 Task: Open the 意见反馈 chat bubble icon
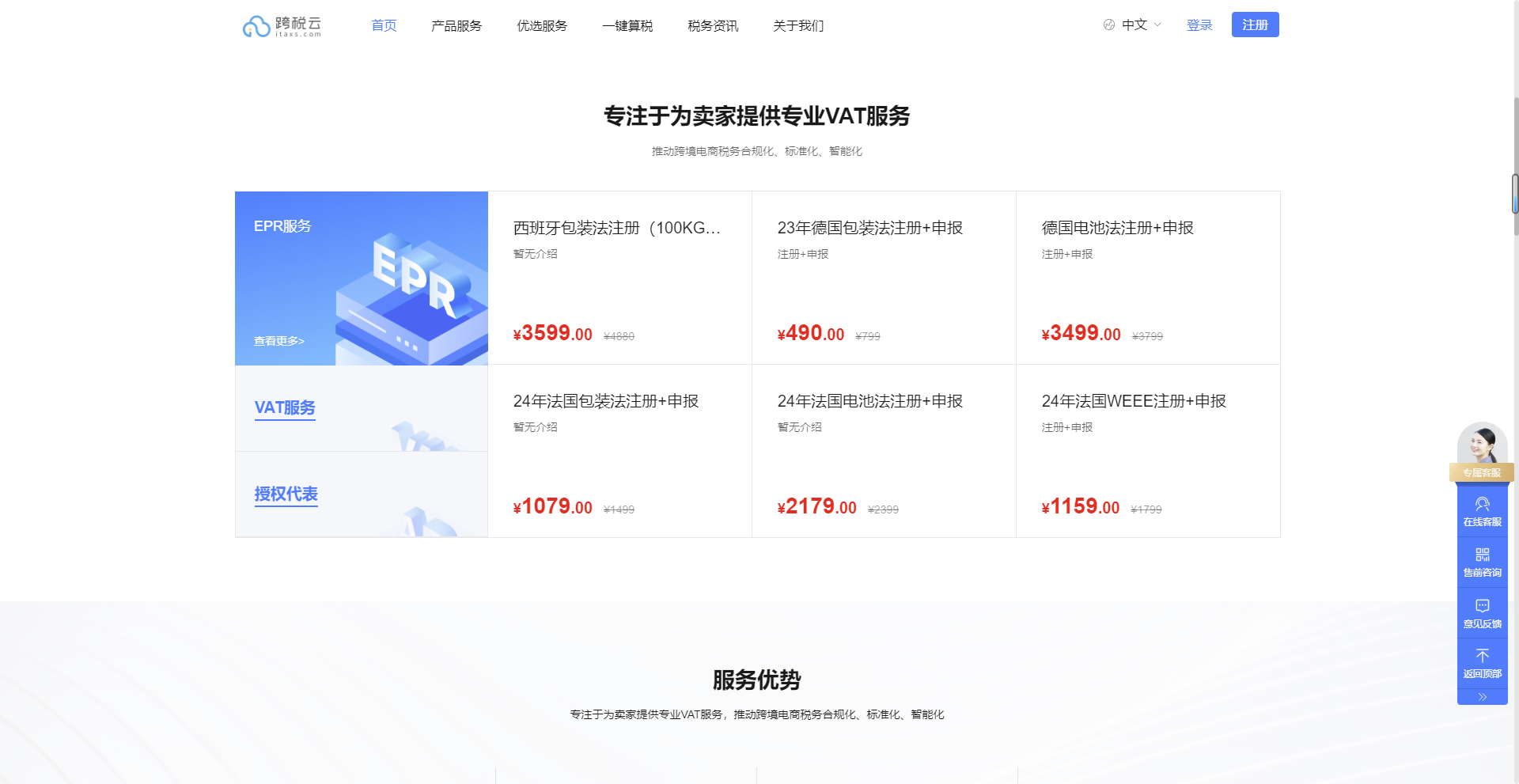pyautogui.click(x=1483, y=606)
